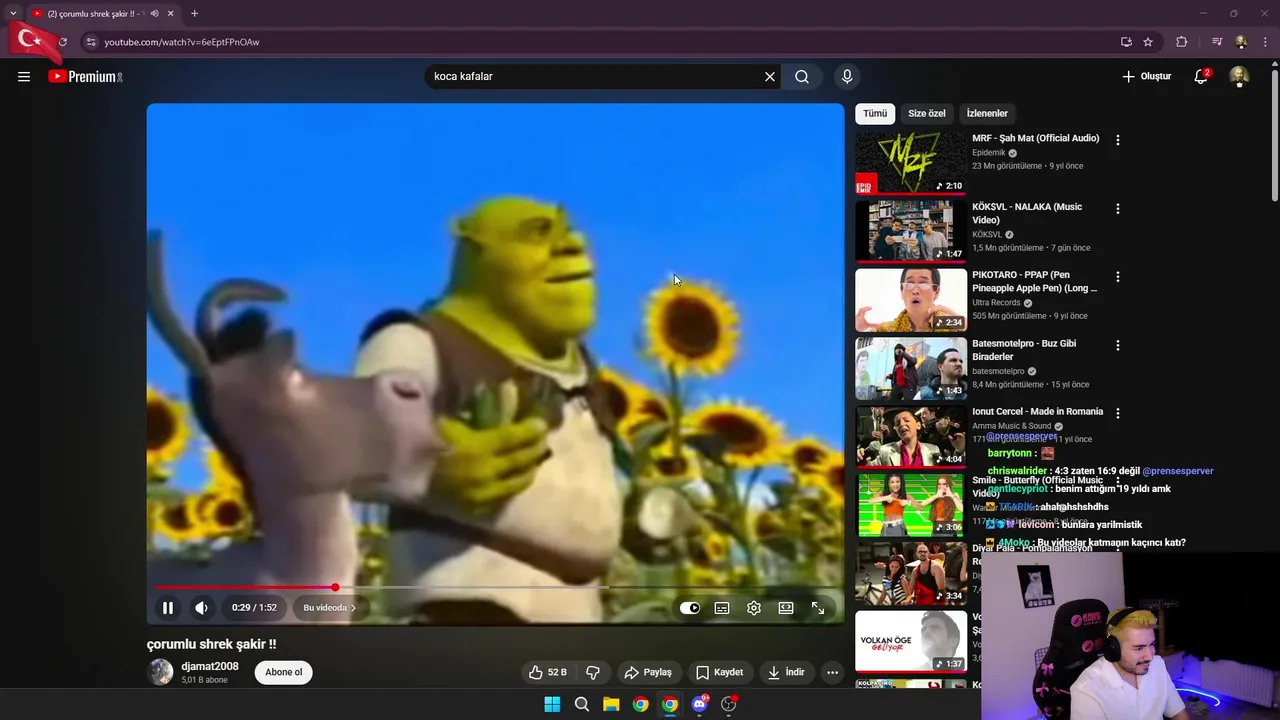Open options menu for KÖKSVL - NALAKA
The image size is (1280, 720).
click(1118, 209)
